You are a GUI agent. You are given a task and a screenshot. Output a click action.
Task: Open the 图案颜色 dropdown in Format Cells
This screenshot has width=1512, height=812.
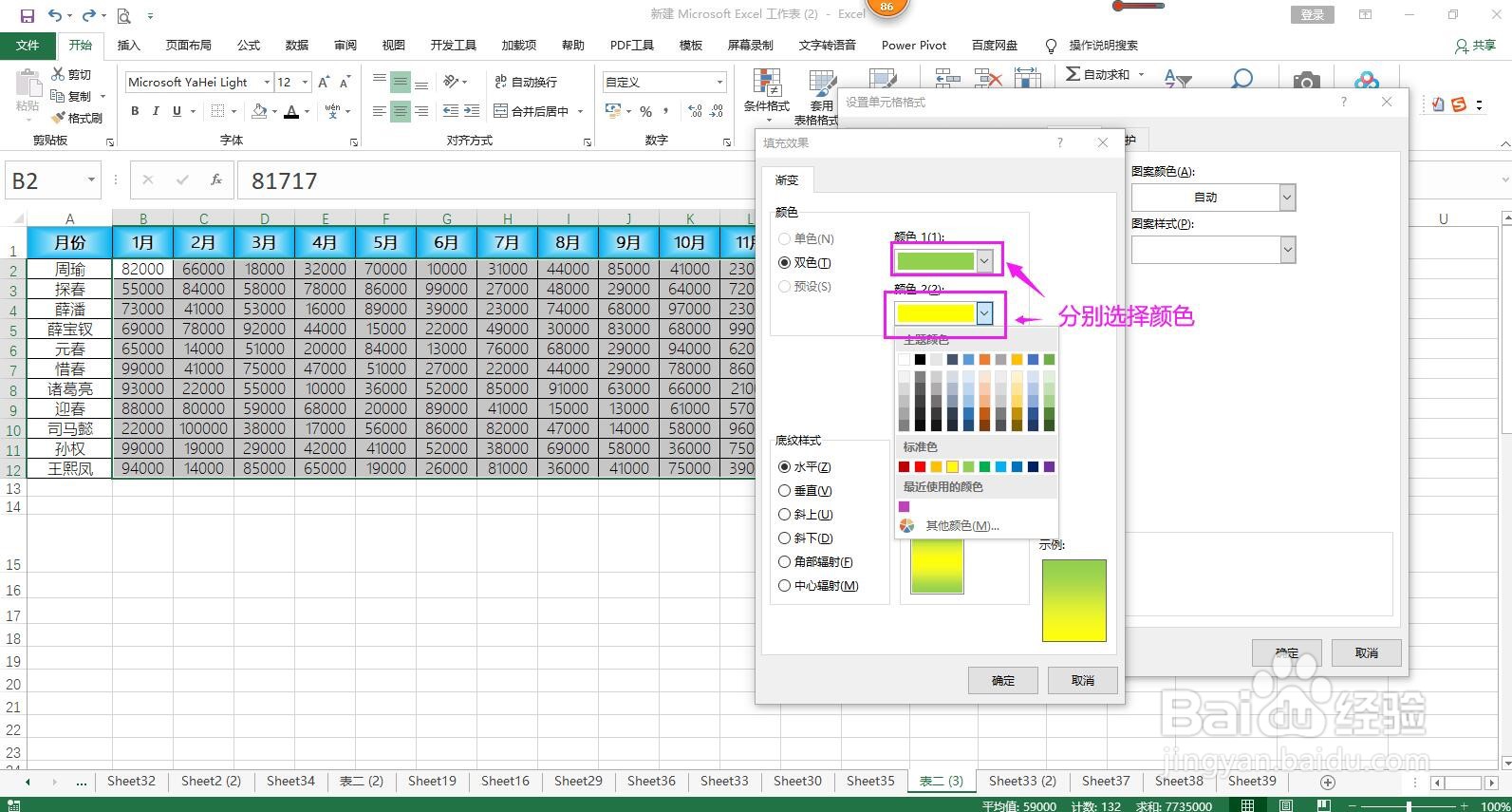[1287, 197]
